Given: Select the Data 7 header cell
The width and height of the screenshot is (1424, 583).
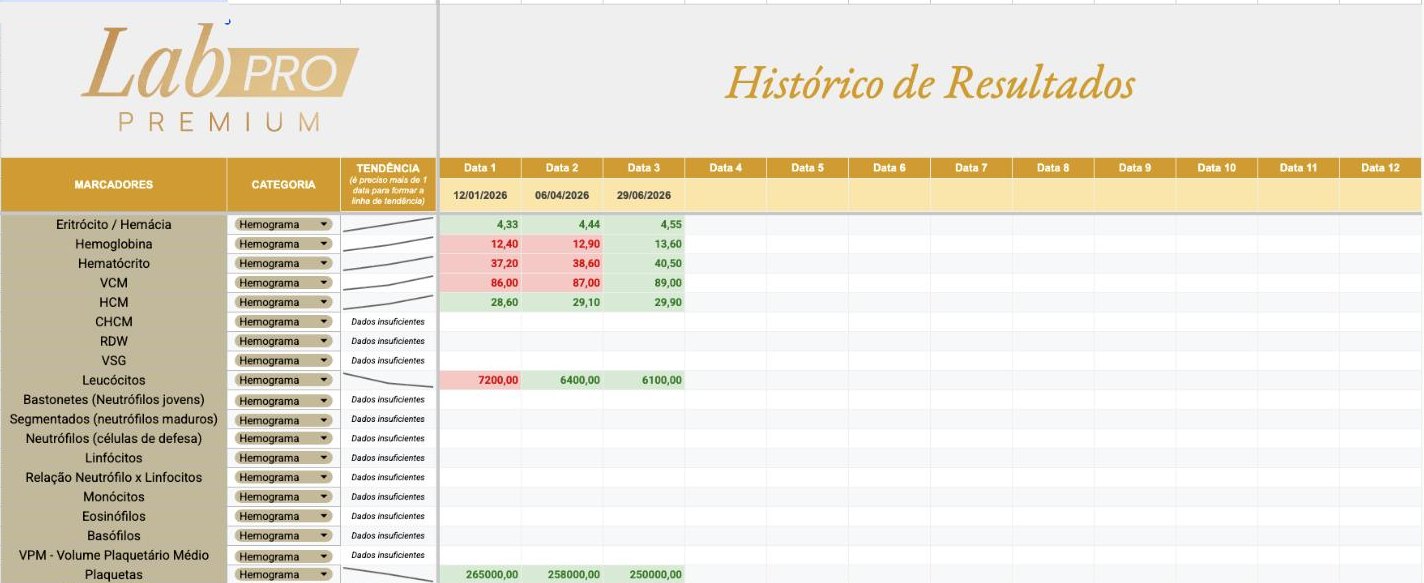Looking at the screenshot, I should [x=972, y=168].
